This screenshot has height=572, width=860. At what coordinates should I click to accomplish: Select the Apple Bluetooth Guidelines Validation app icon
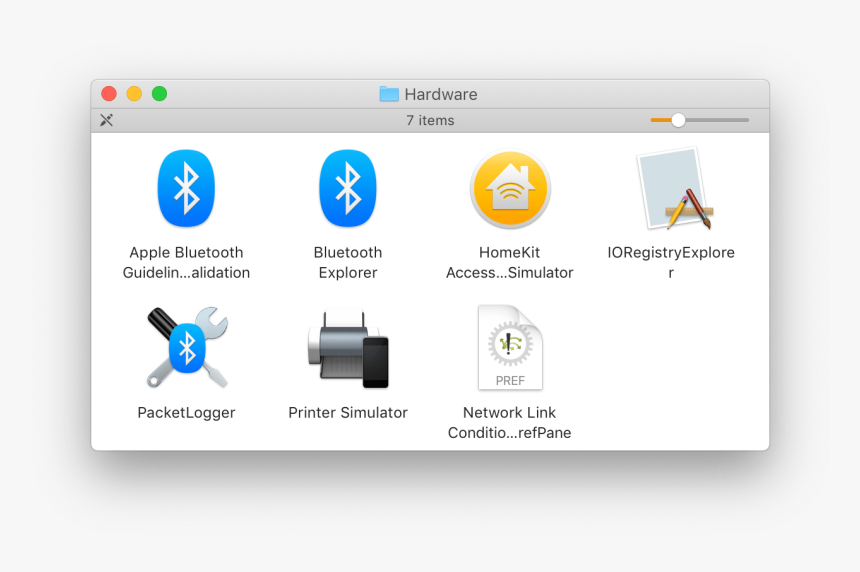click(186, 188)
